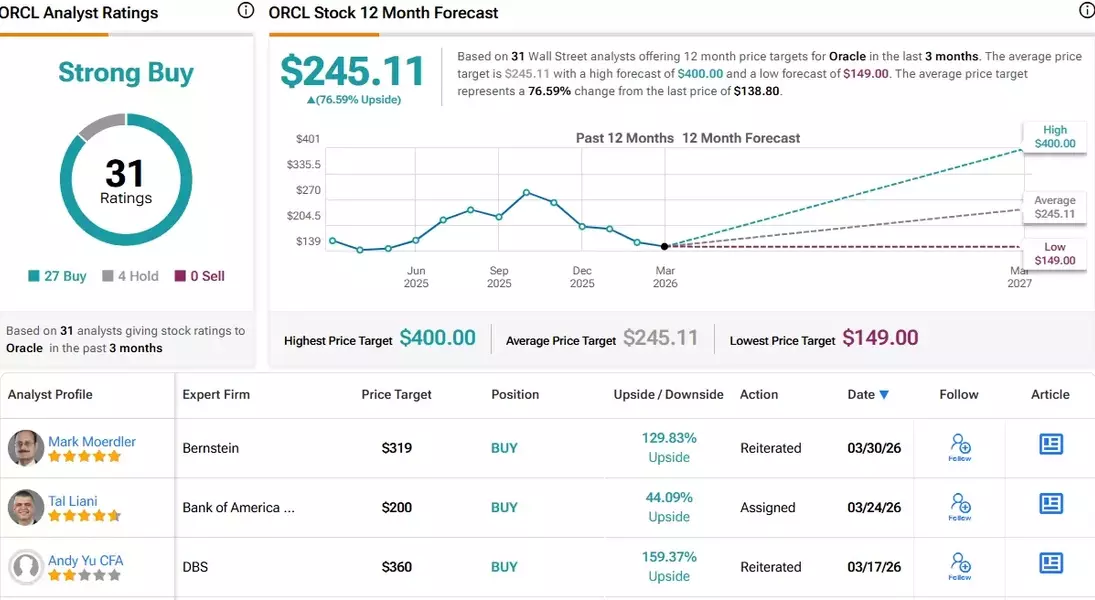Sort table by the Date column arrow
This screenshot has height=600, width=1095.
coord(884,395)
